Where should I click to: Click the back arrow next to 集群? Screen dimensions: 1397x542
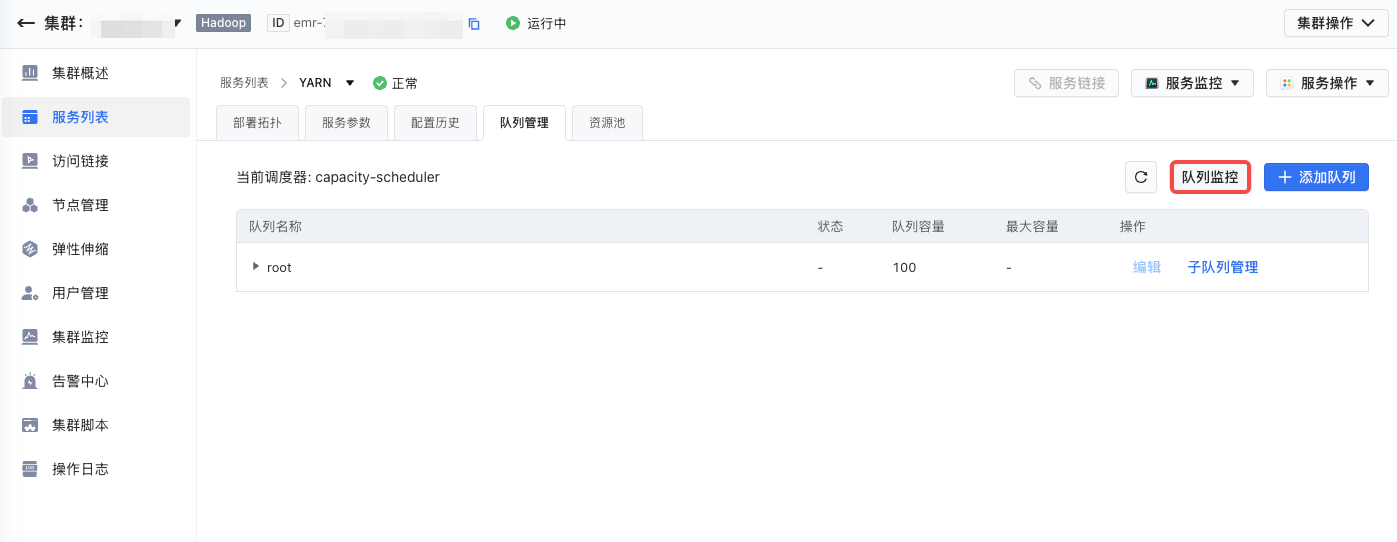pos(27,23)
